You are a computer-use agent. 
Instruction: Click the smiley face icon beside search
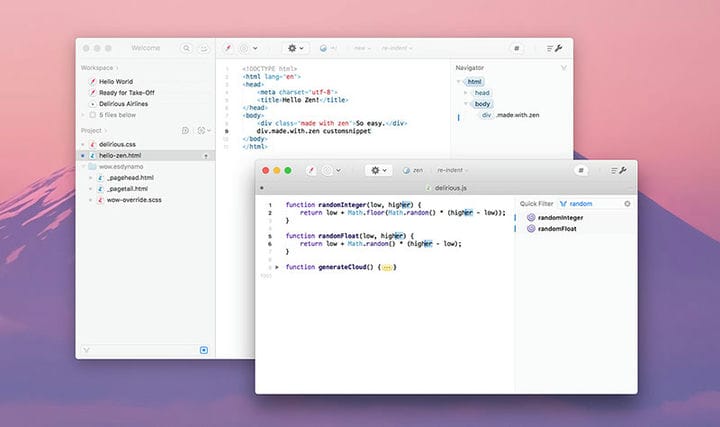pyautogui.click(x=203, y=48)
